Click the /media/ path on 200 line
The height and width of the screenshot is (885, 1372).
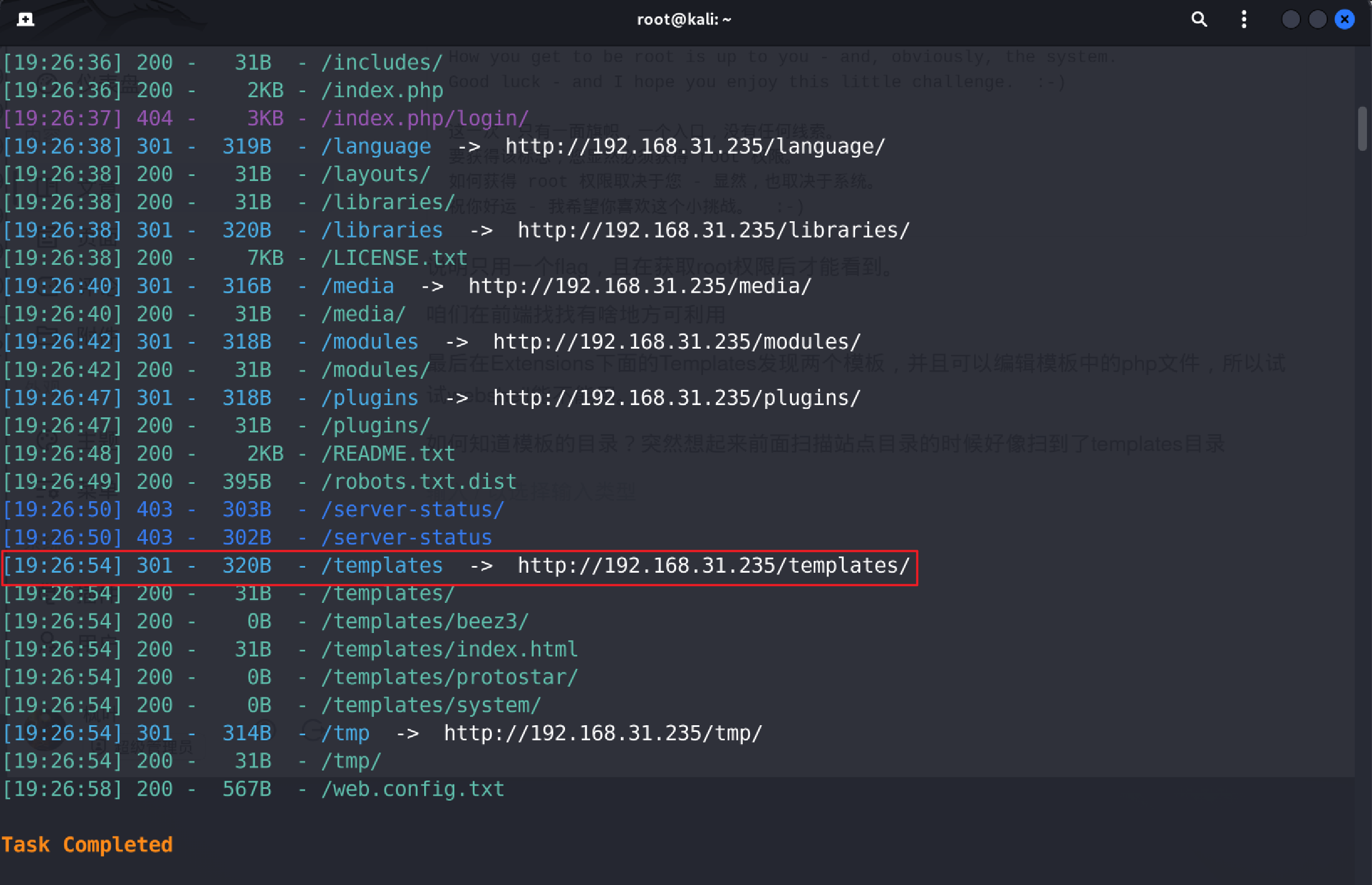pos(363,315)
